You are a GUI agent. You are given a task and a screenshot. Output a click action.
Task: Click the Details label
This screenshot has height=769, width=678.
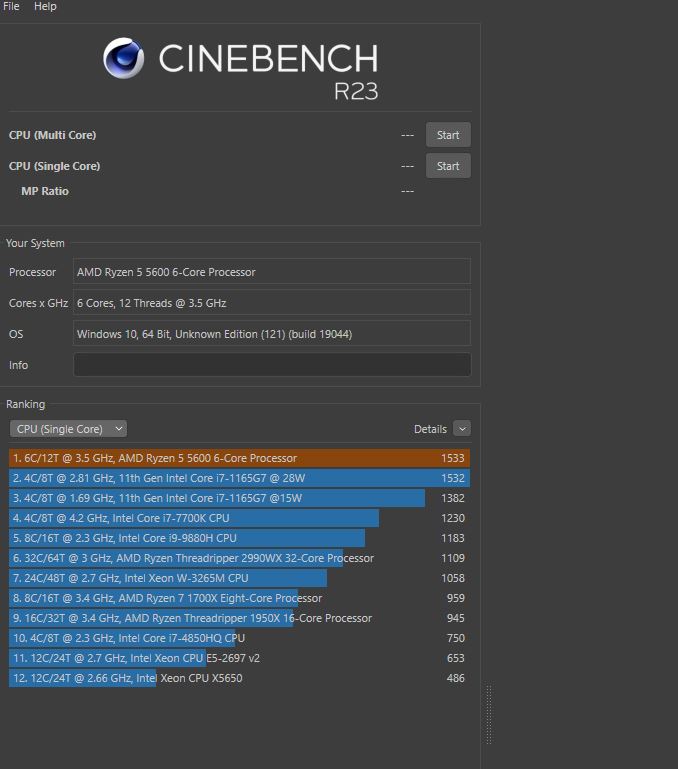point(430,429)
